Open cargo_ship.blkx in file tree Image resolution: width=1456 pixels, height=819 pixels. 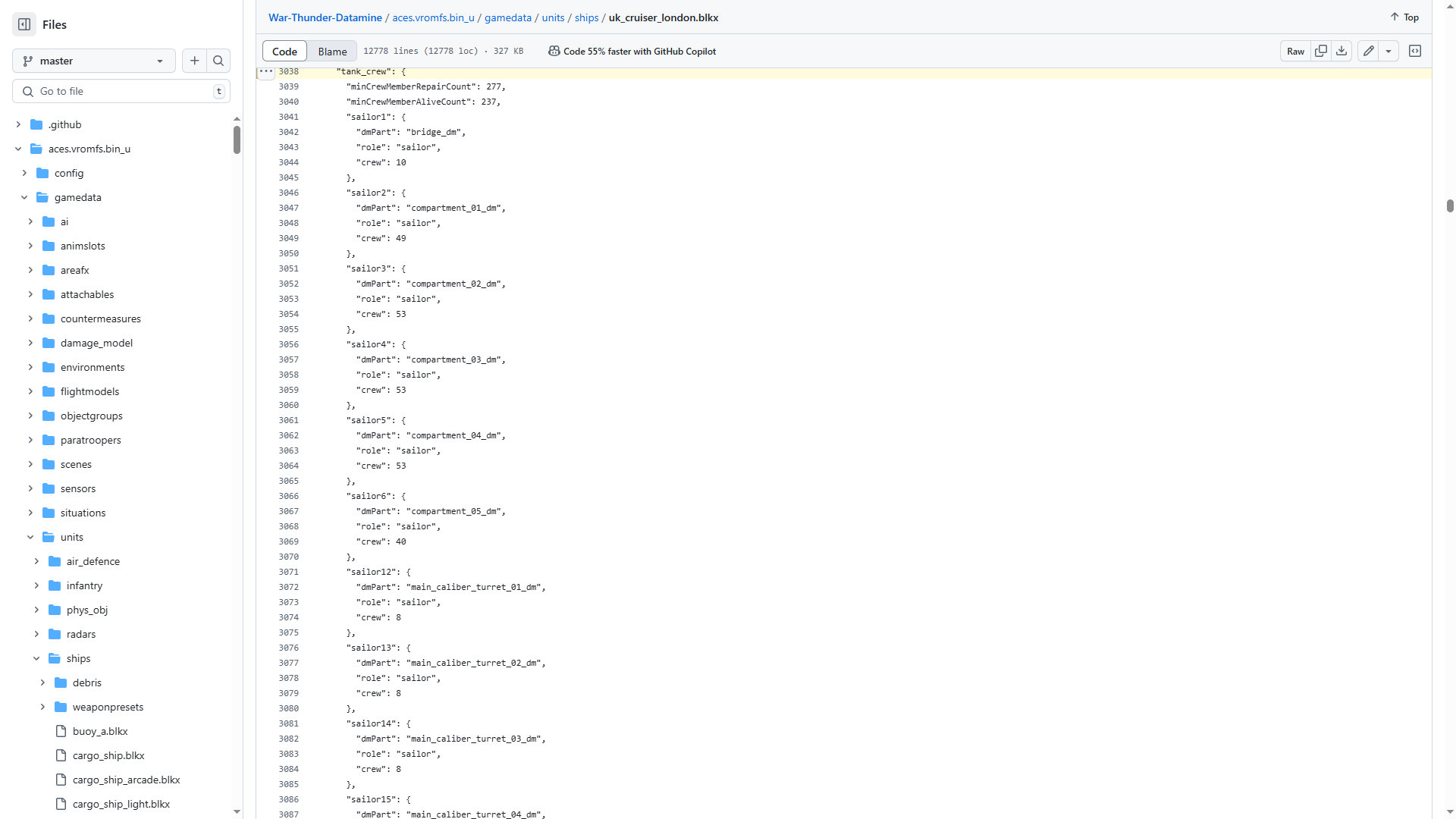point(108,755)
